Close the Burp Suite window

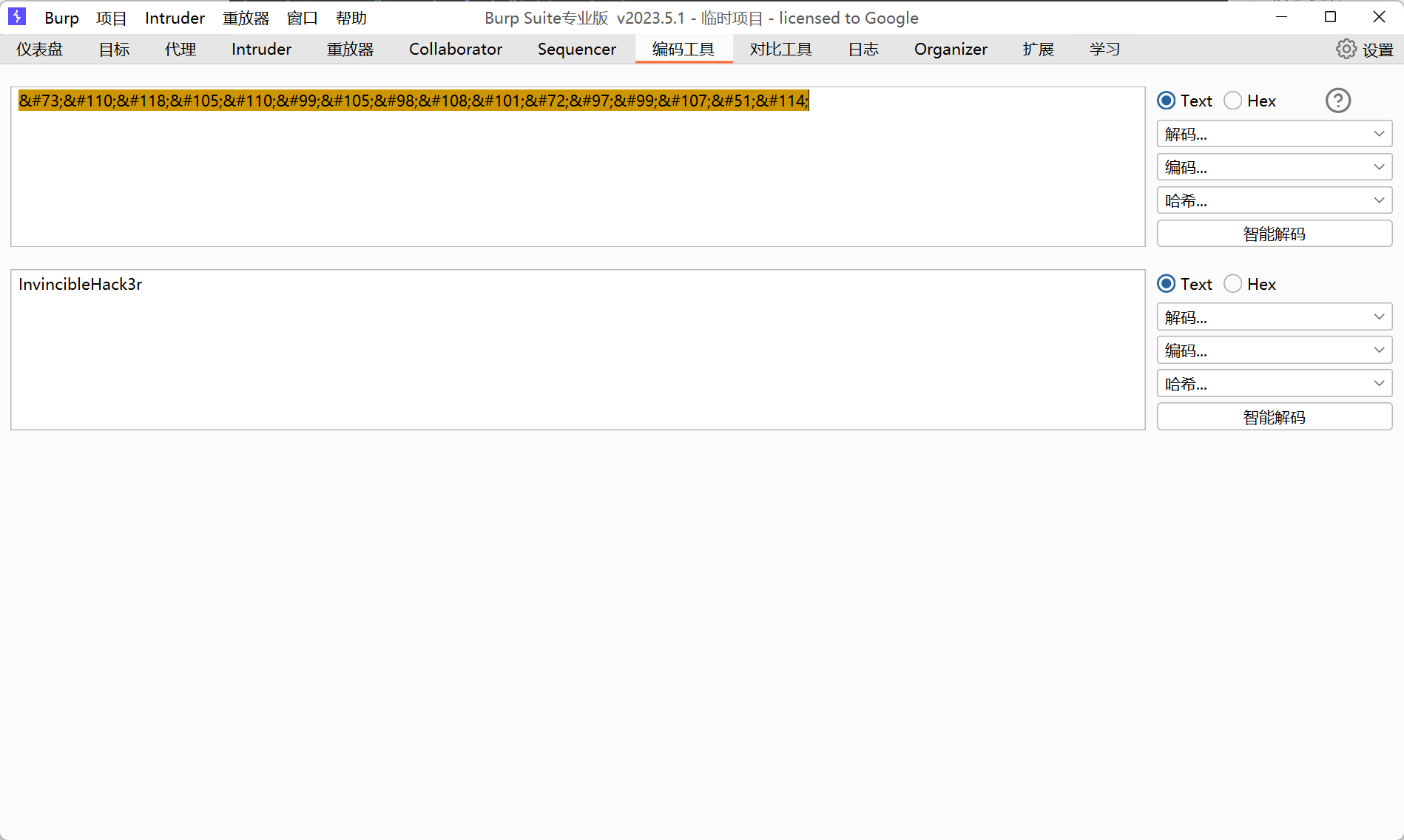(1379, 17)
